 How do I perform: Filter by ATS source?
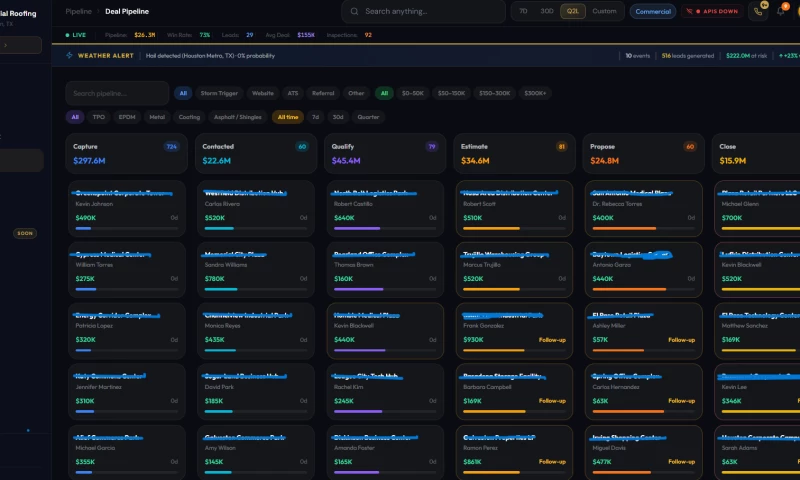click(x=292, y=93)
